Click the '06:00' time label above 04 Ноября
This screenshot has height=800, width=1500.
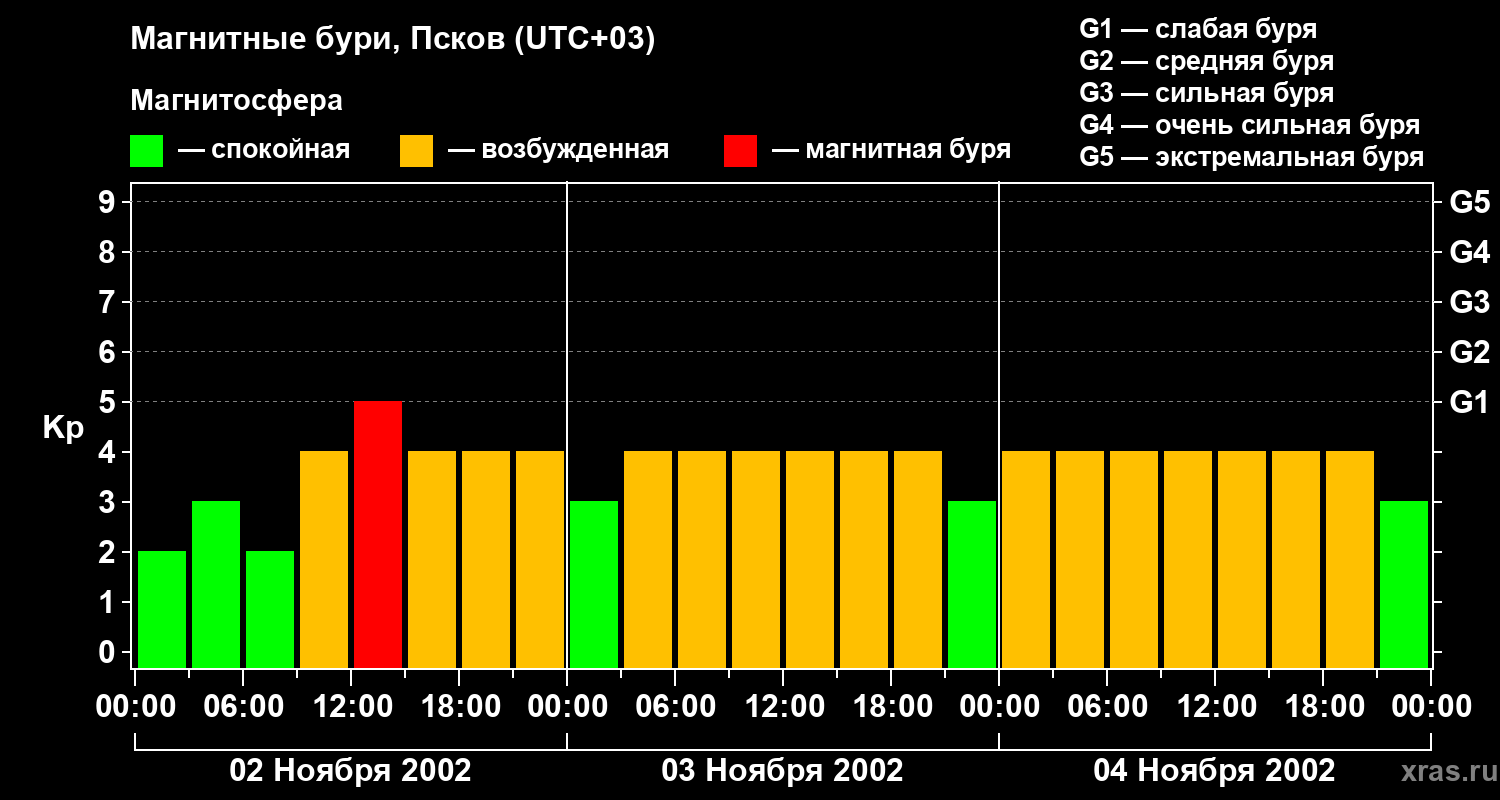(1107, 706)
